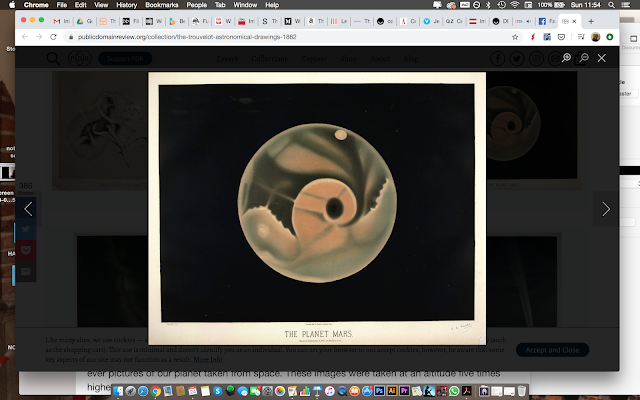This screenshot has width=640, height=400.
Task: Open the About navigation item
Action: tap(380, 59)
